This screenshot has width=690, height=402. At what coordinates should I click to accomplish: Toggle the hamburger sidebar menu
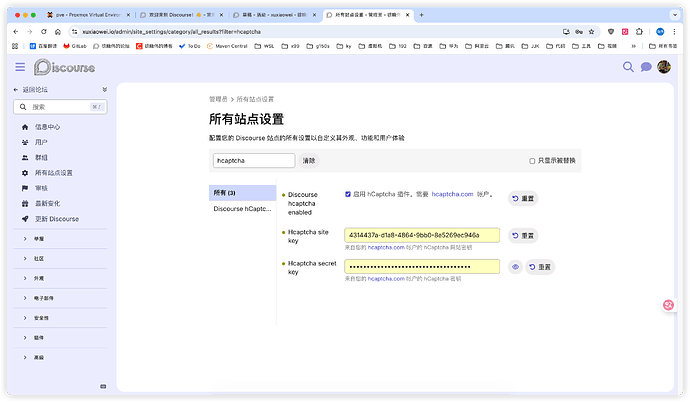(x=20, y=67)
